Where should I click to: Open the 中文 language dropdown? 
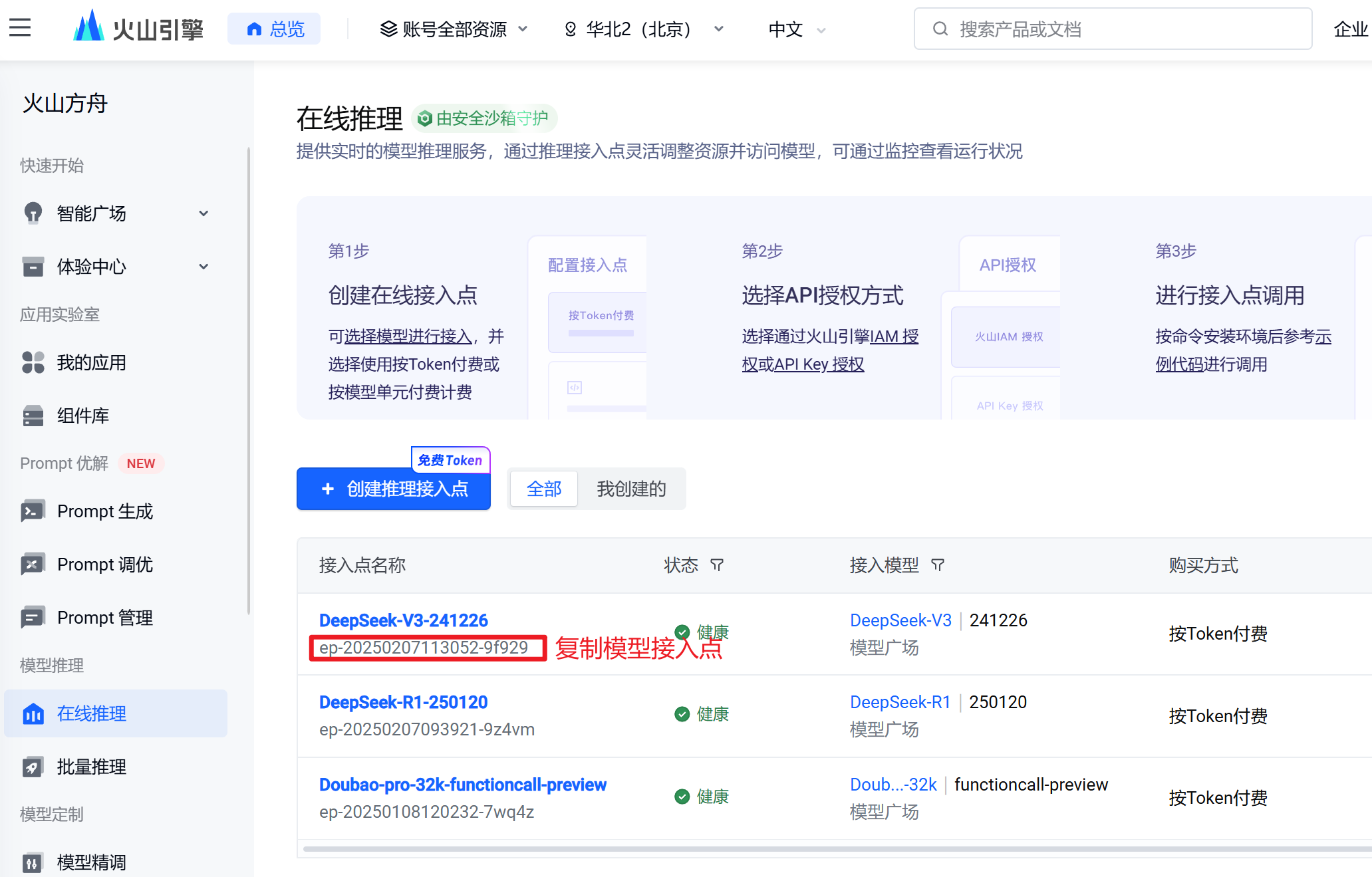coord(797,29)
